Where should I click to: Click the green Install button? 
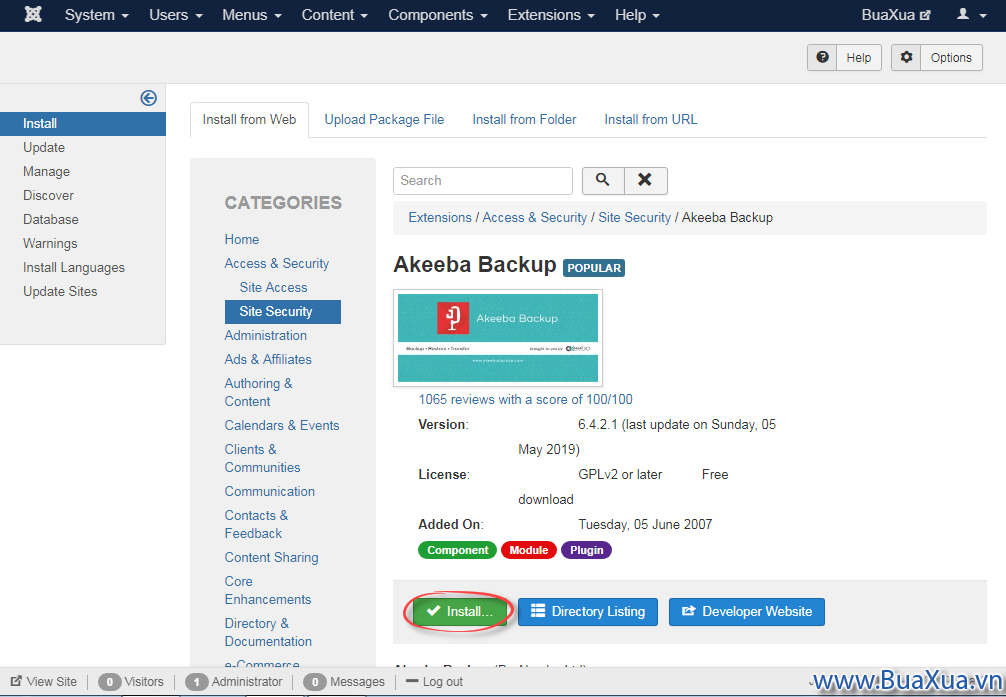click(x=459, y=612)
